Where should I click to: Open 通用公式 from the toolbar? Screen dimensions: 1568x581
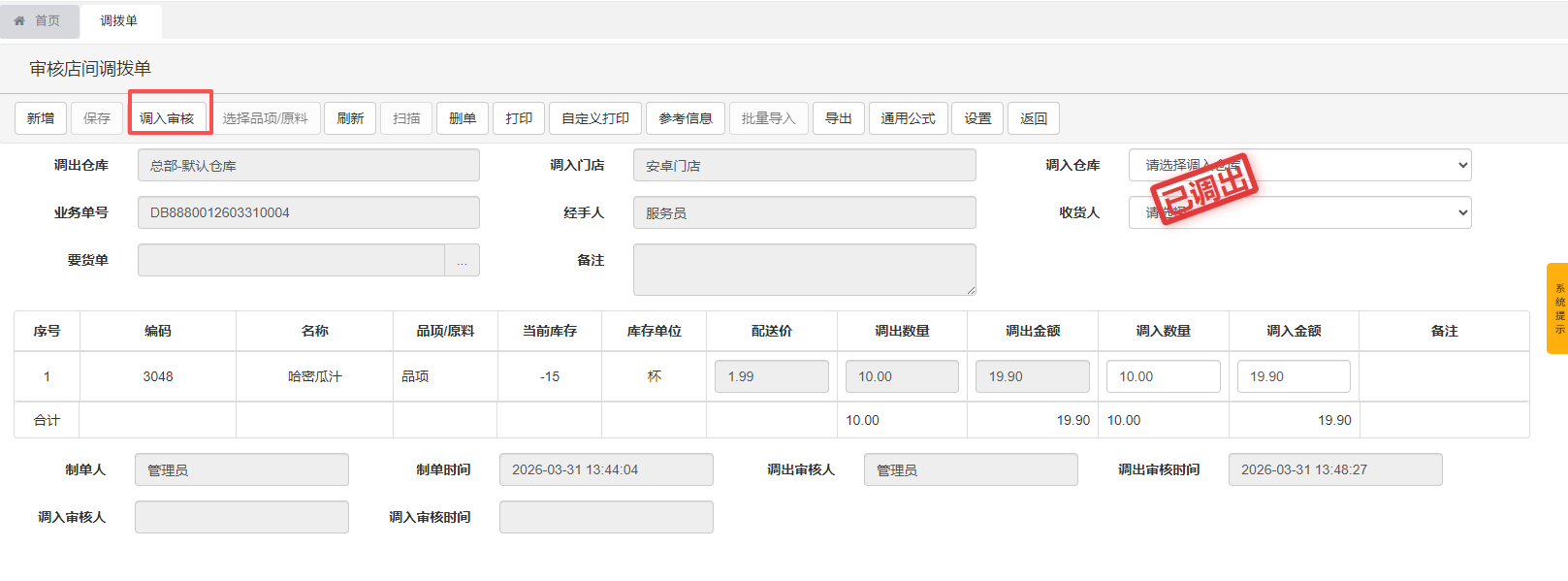click(x=908, y=118)
